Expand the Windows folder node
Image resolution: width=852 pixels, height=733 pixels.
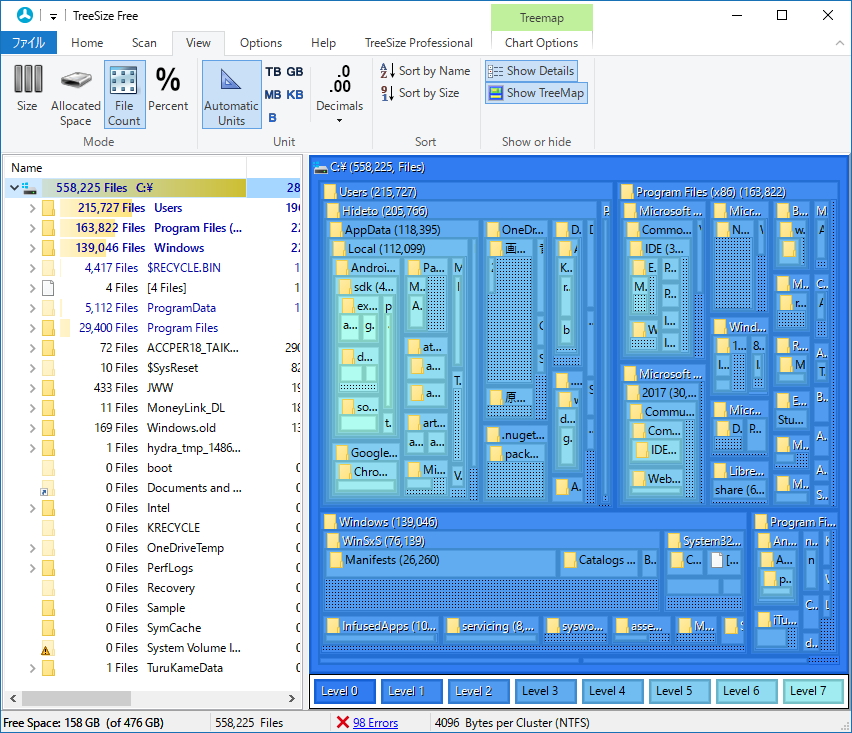tap(32, 248)
